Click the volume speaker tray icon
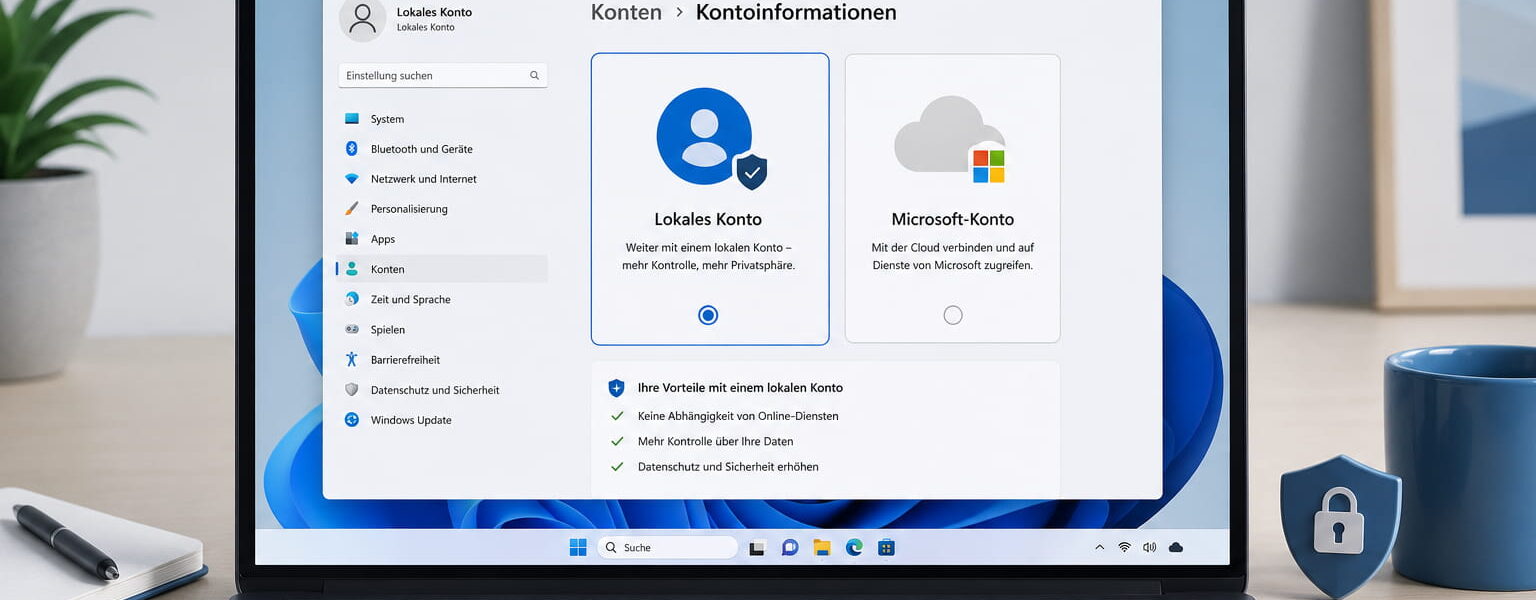The width and height of the screenshot is (1536, 600). tap(1149, 547)
